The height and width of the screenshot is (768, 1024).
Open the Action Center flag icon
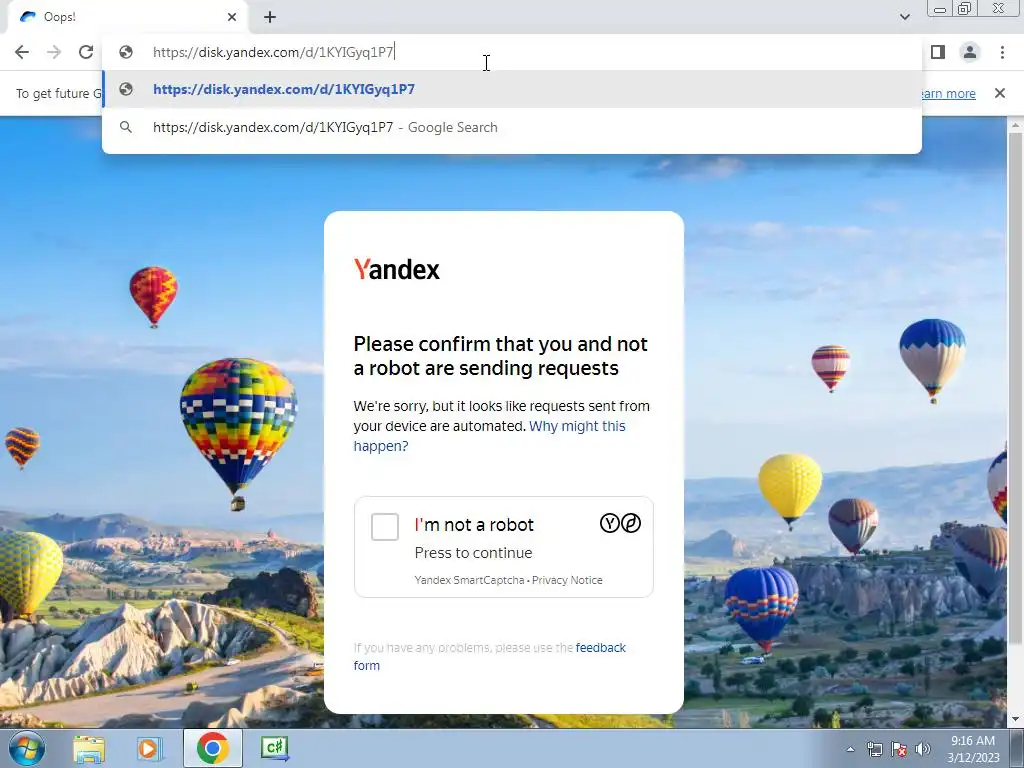899,749
